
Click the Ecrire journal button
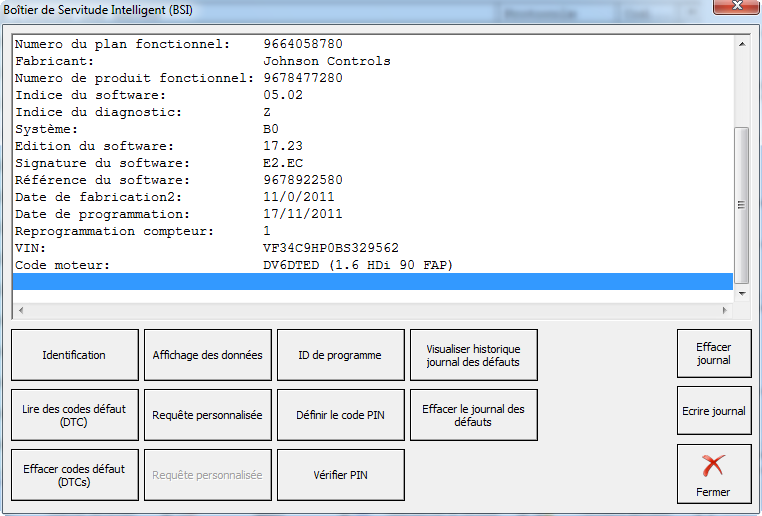point(714,411)
